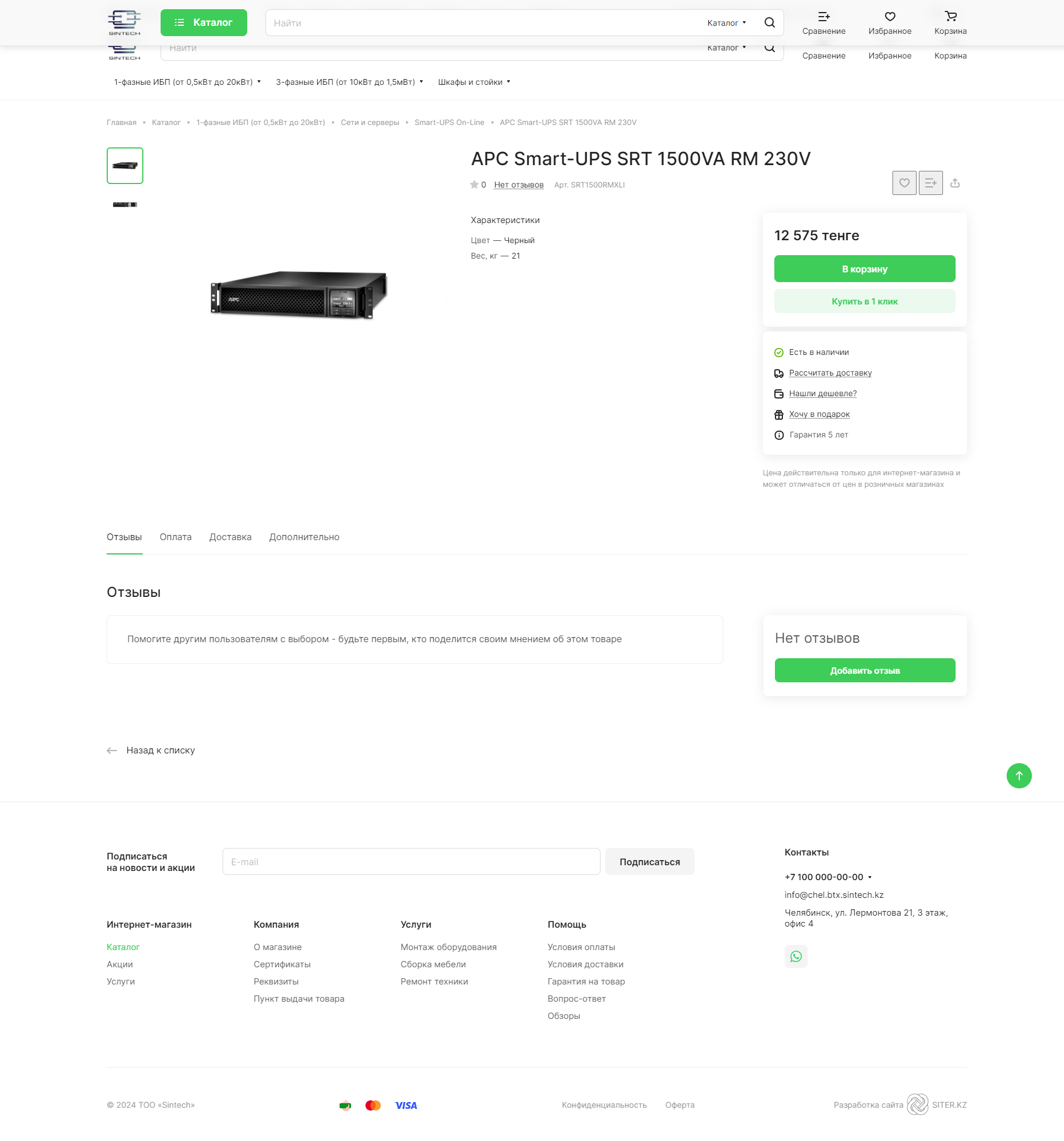This screenshot has height=1141, width=1064.
Task: Switch to Оплата tab
Action: tap(175, 537)
